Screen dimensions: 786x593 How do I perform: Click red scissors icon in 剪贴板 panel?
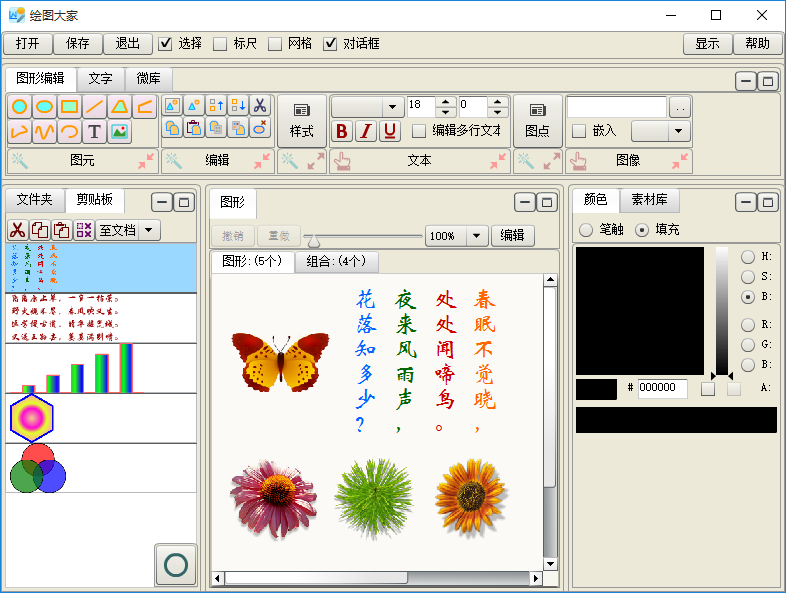(18, 230)
